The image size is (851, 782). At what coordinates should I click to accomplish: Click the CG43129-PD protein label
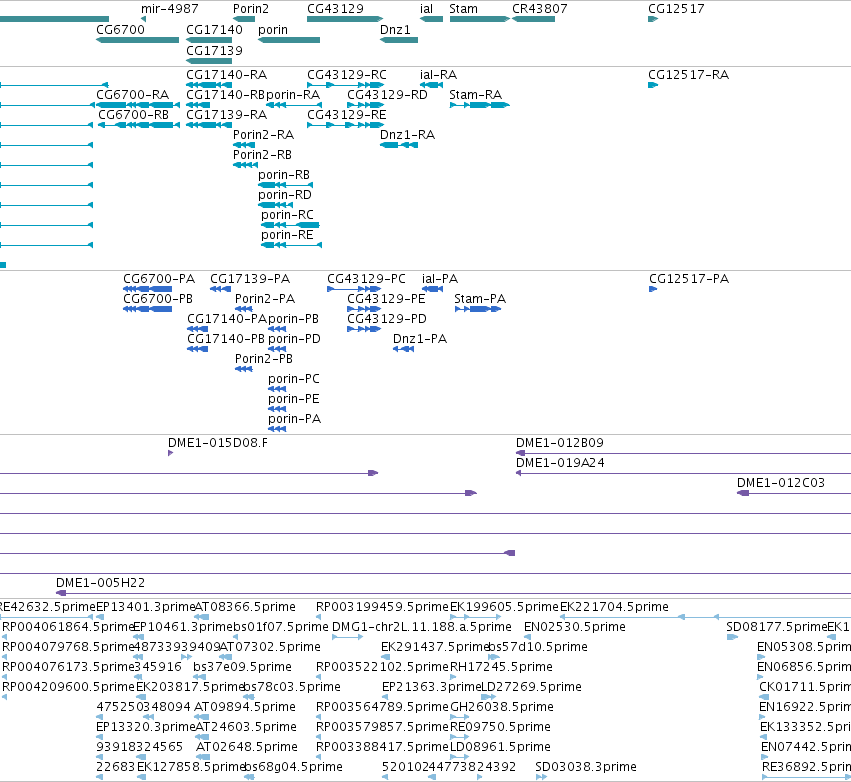pyautogui.click(x=387, y=319)
